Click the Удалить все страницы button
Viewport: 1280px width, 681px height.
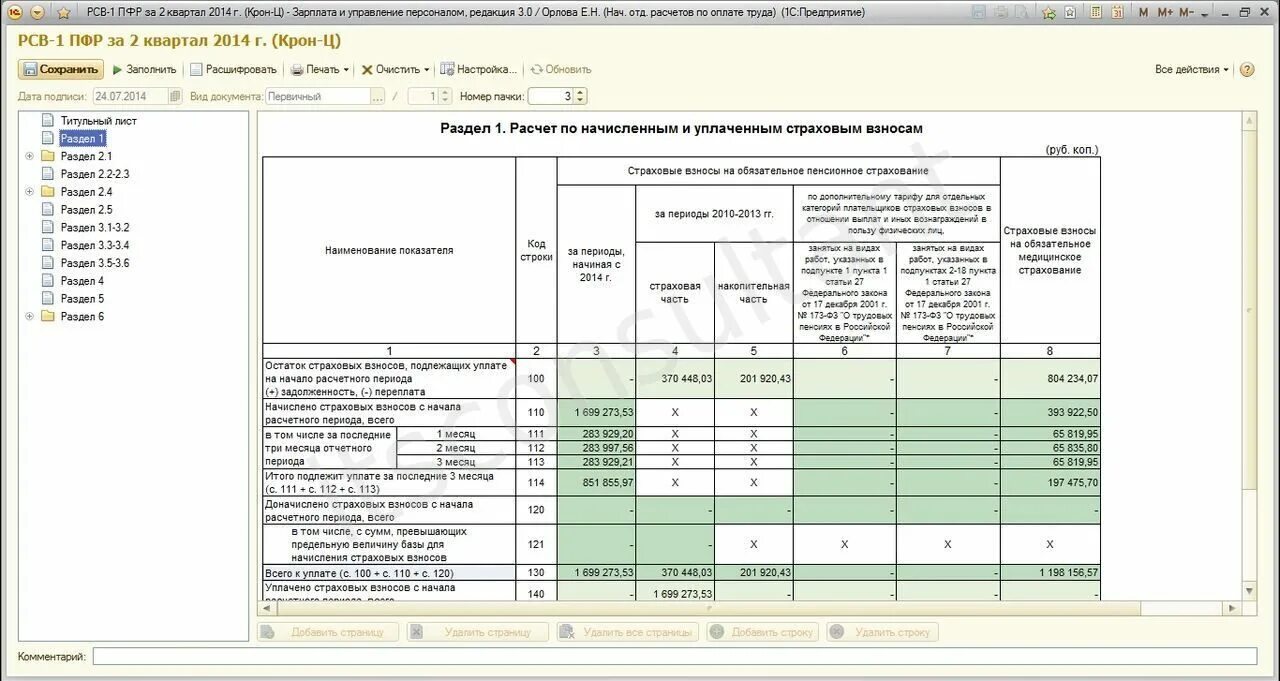click(x=627, y=632)
